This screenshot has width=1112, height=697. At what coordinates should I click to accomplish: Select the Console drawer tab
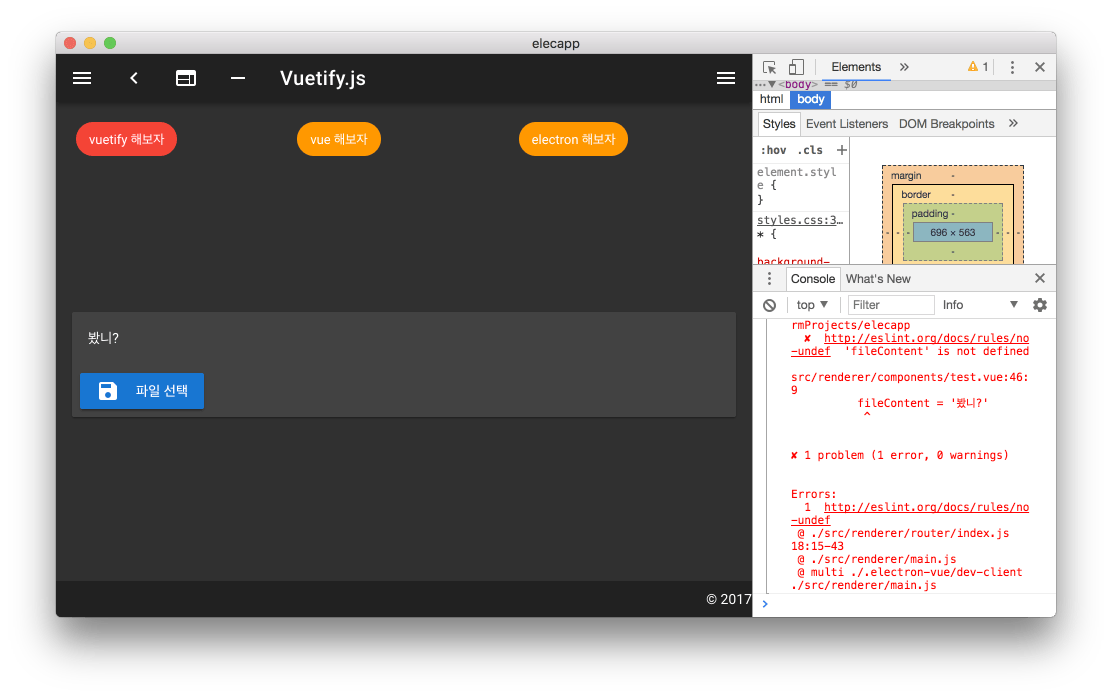(x=813, y=279)
